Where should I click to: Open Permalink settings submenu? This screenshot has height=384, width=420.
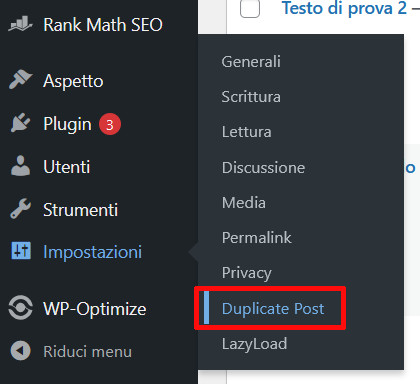257,237
